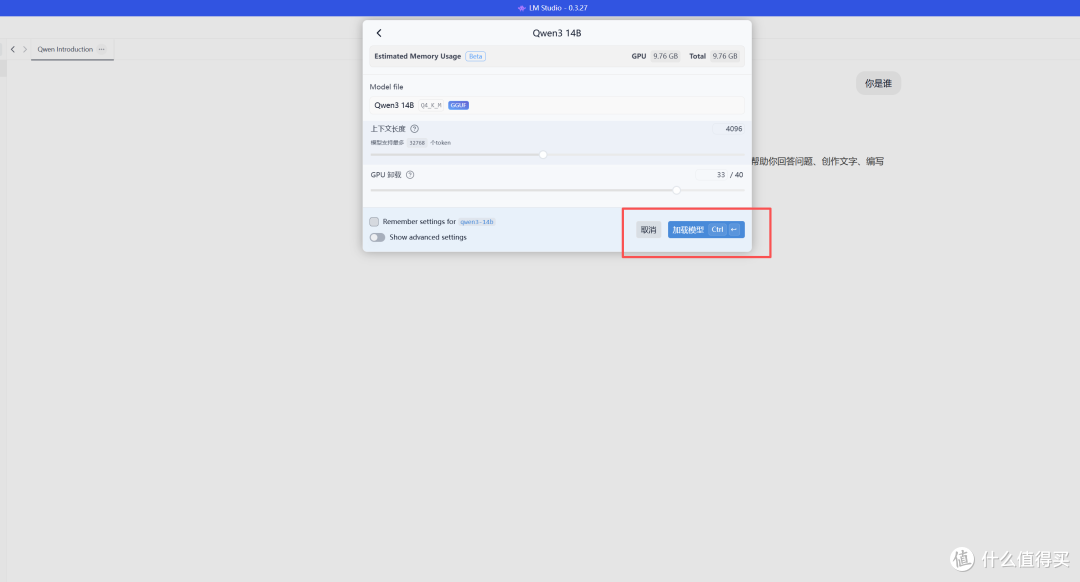Select the Qwen3 14B model file row
This screenshot has width=1080, height=582.
click(x=557, y=105)
